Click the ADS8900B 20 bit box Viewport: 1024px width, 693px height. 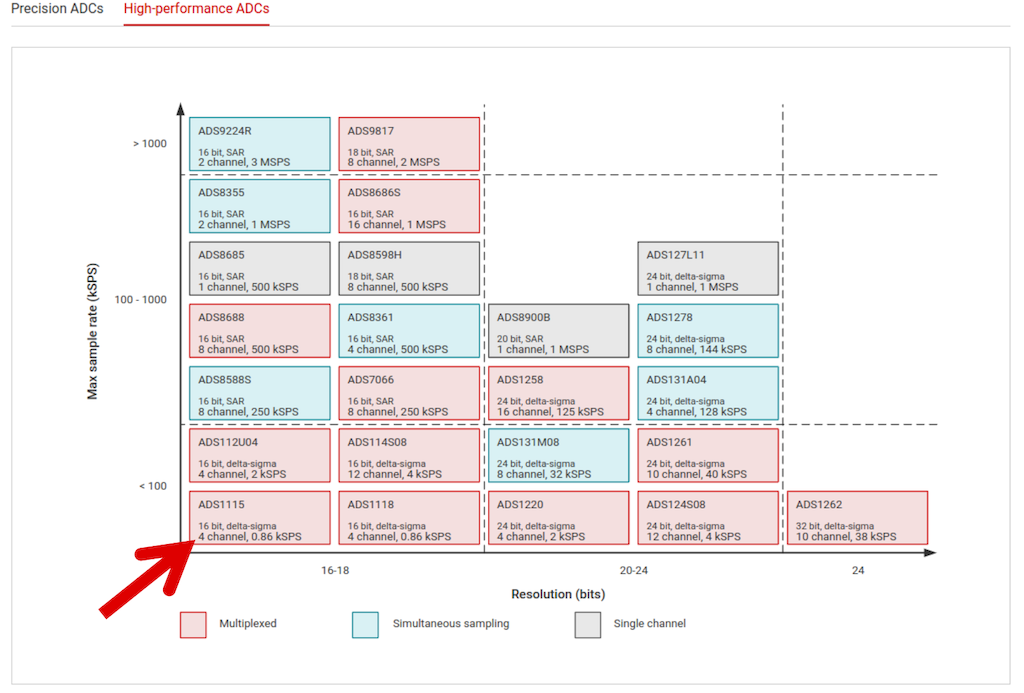(x=558, y=331)
